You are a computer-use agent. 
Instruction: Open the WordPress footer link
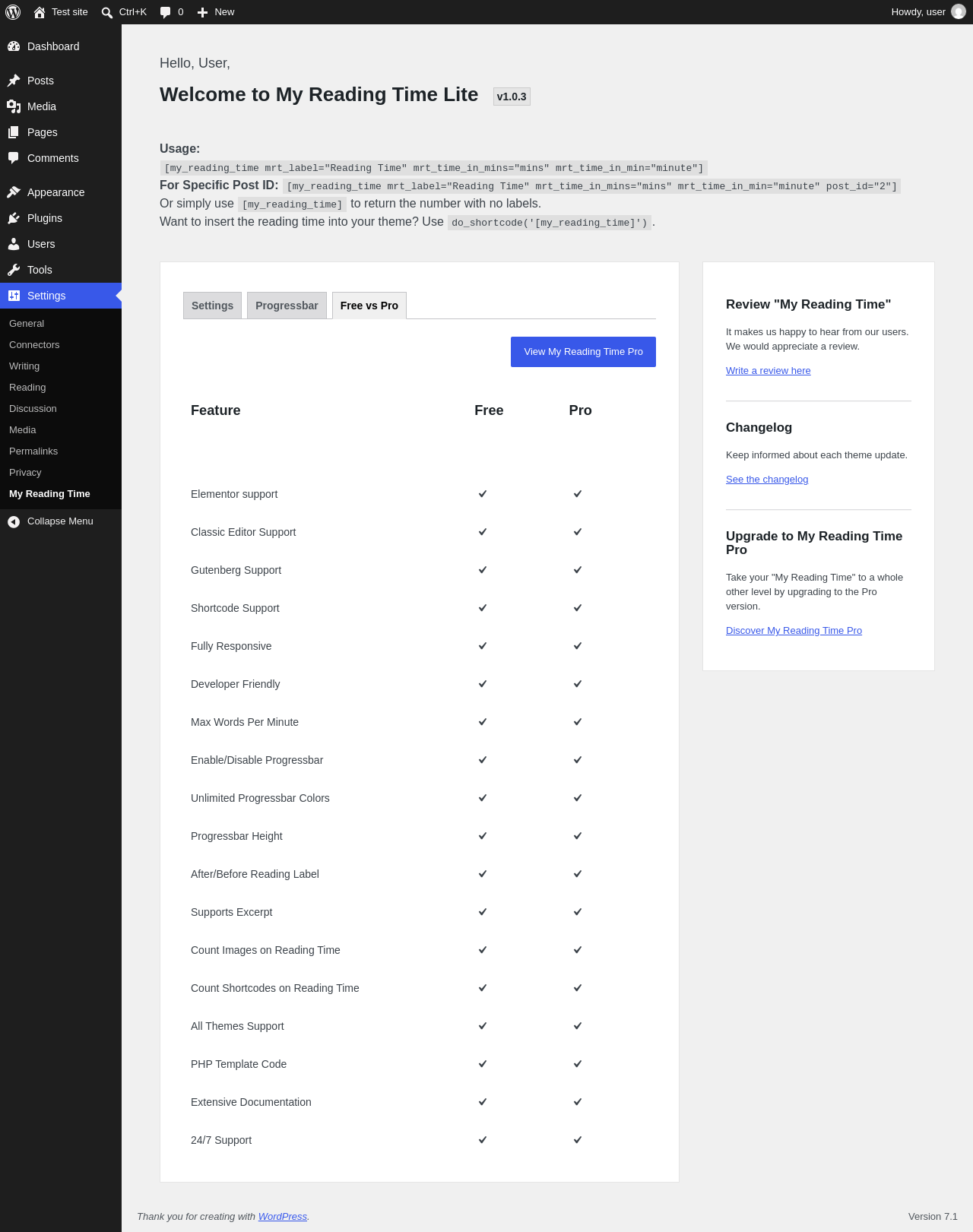[283, 1217]
